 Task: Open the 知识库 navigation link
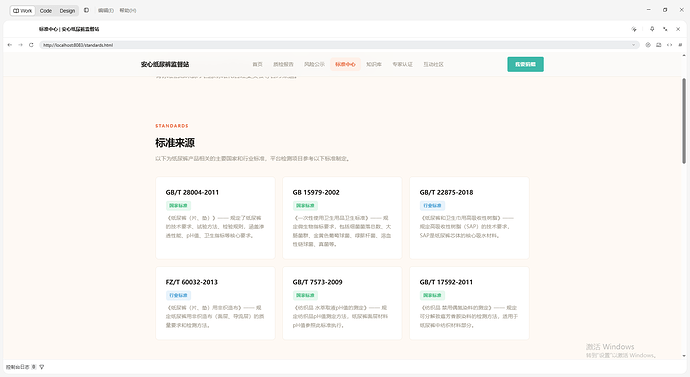pyautogui.click(x=374, y=64)
